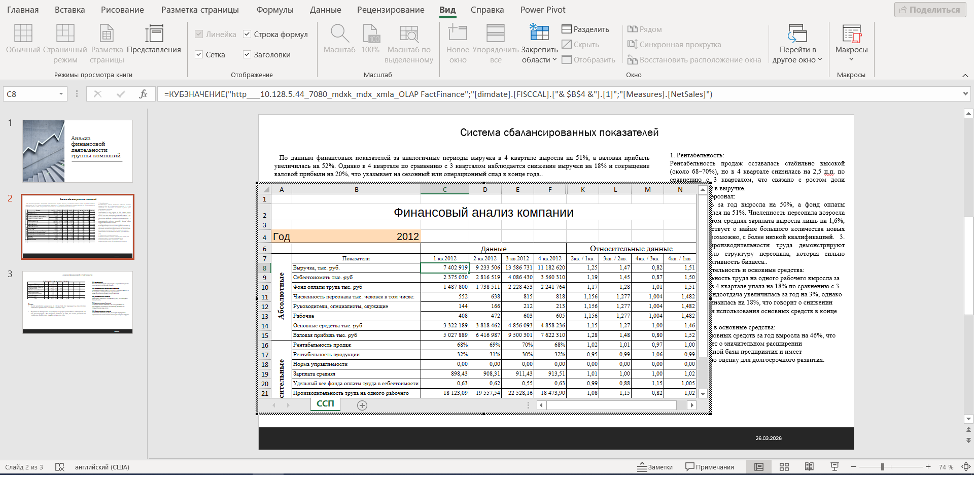This screenshot has width=974, height=477.
Task: Set zoom to 100% icon
Action: 370,34
